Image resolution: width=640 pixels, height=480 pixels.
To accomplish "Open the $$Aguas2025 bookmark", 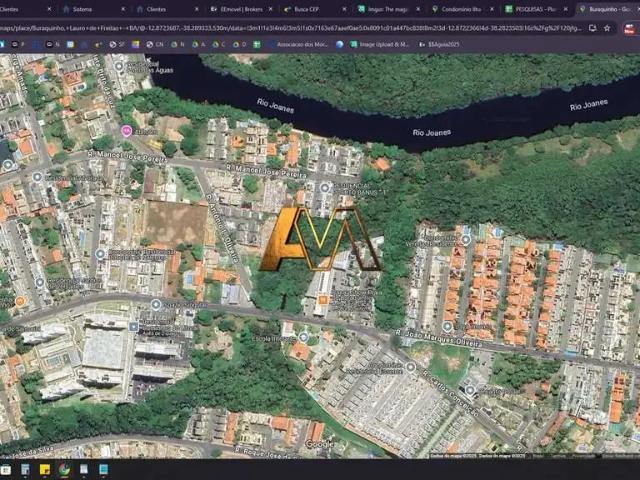I will tap(439, 44).
